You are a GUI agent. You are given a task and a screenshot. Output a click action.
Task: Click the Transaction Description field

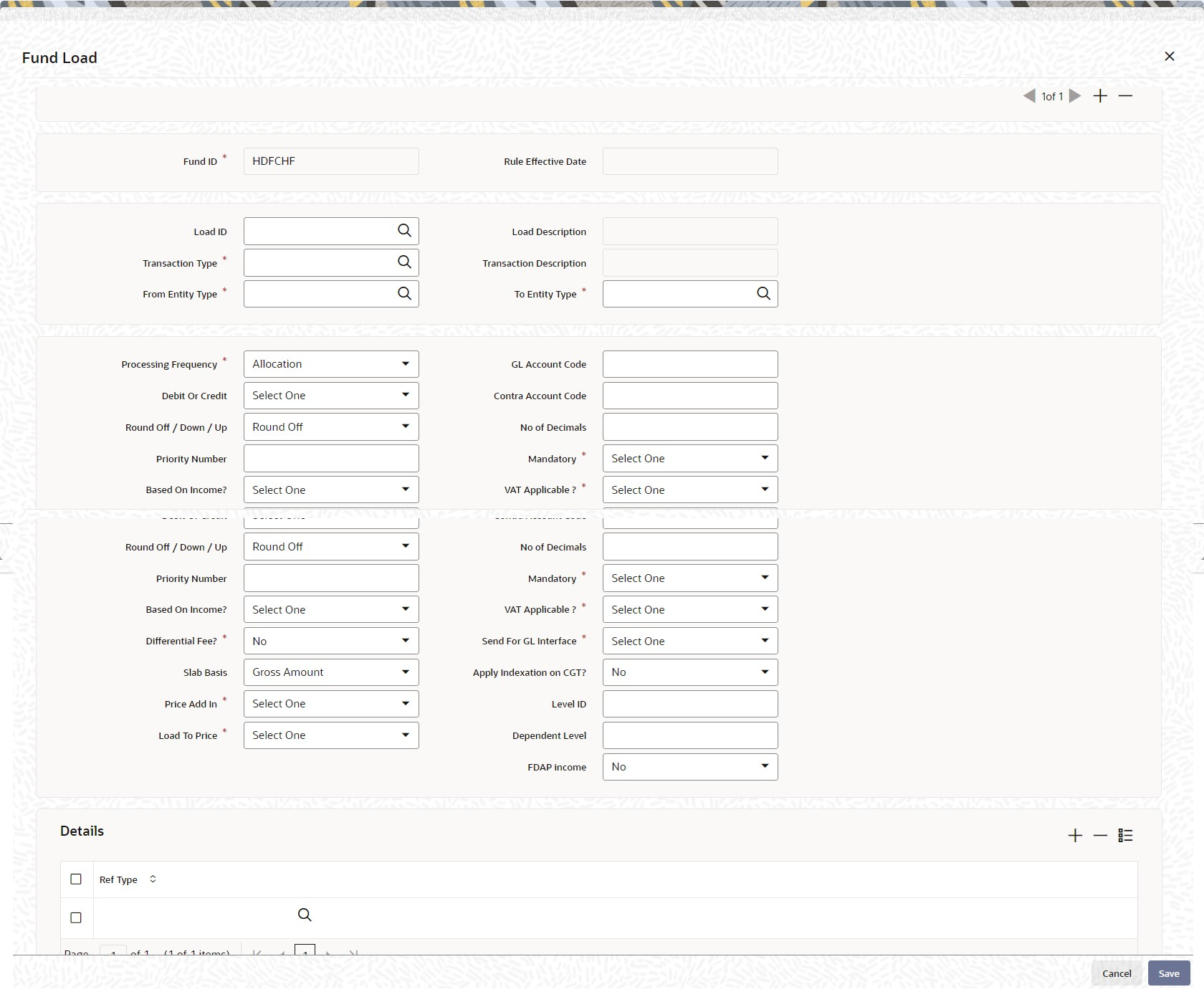(x=690, y=262)
